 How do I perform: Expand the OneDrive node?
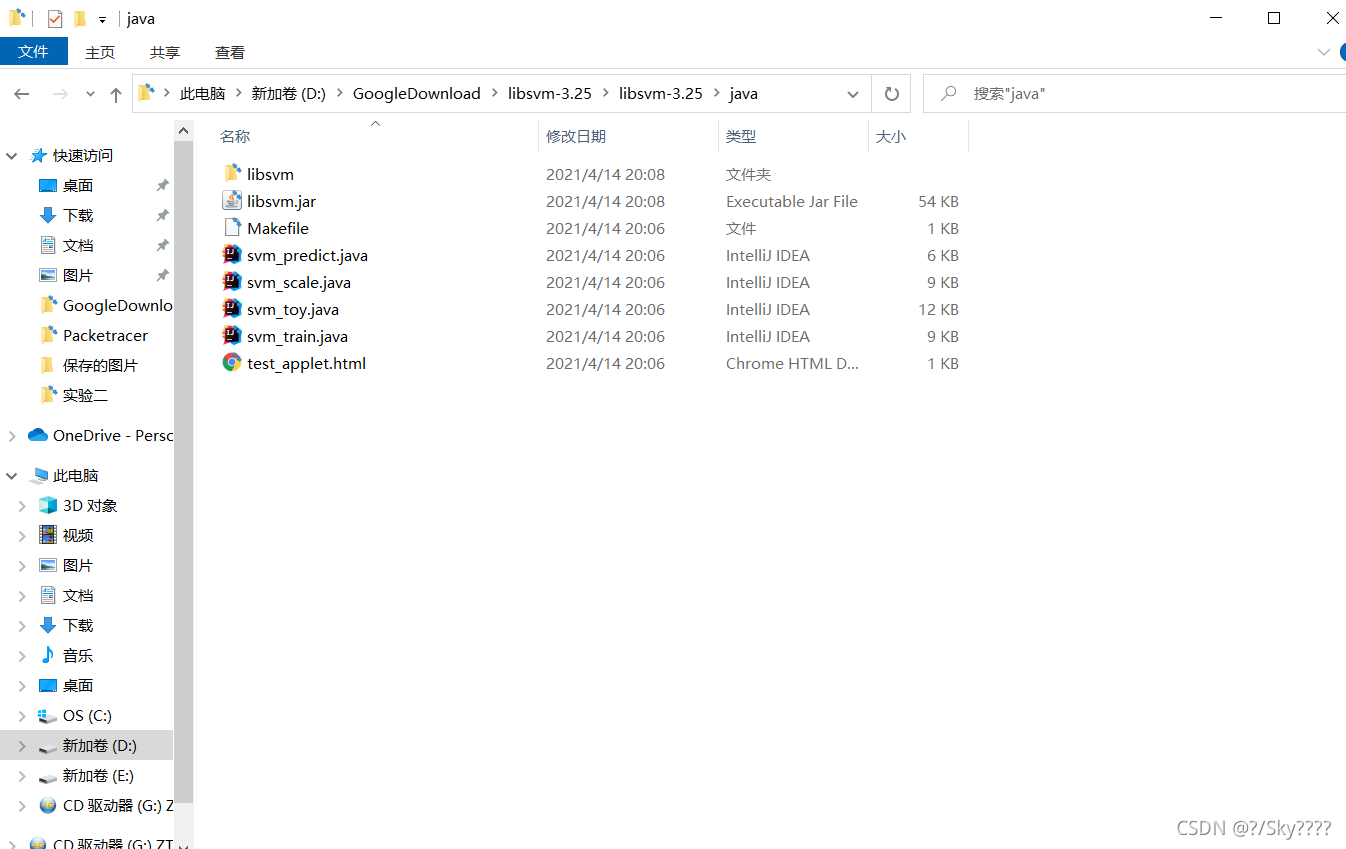[x=12, y=435]
